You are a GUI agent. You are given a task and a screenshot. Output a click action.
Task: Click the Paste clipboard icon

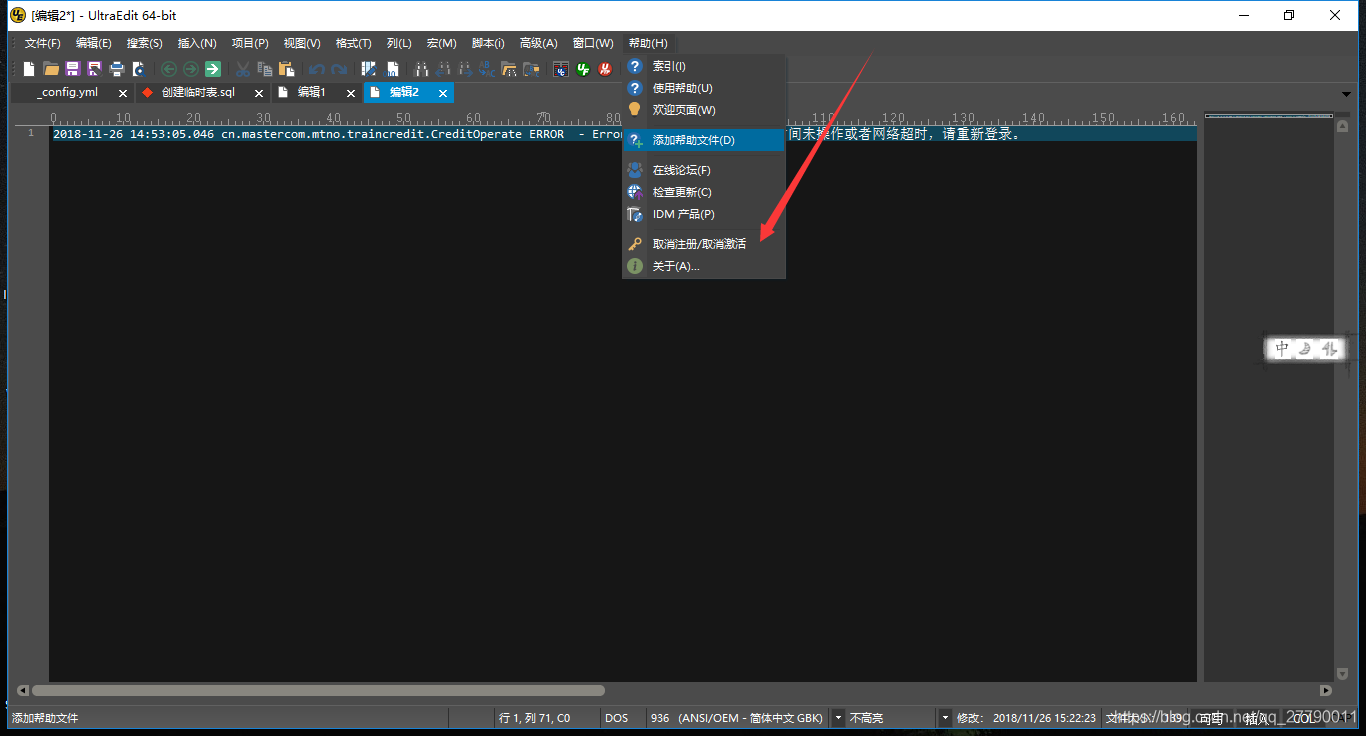coord(286,69)
